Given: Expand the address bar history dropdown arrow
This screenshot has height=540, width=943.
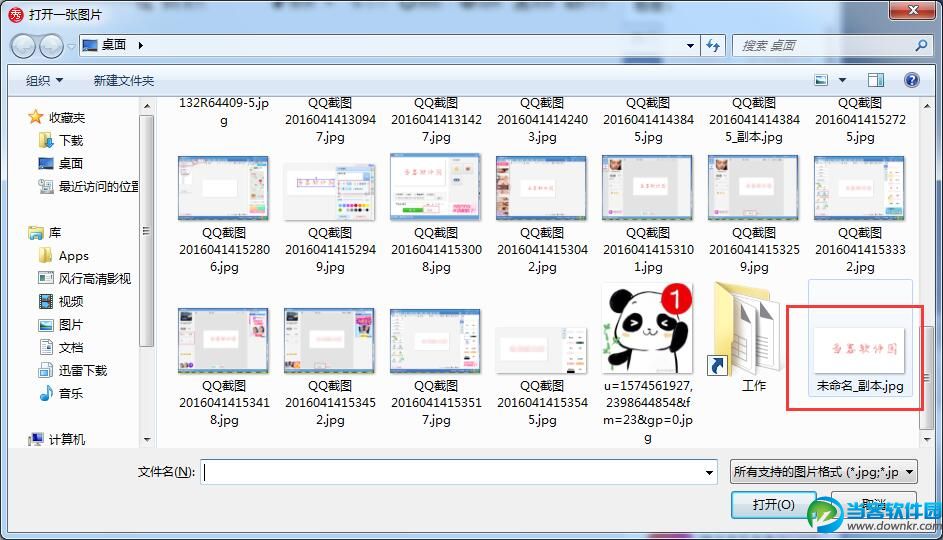Looking at the screenshot, I should coord(690,46).
